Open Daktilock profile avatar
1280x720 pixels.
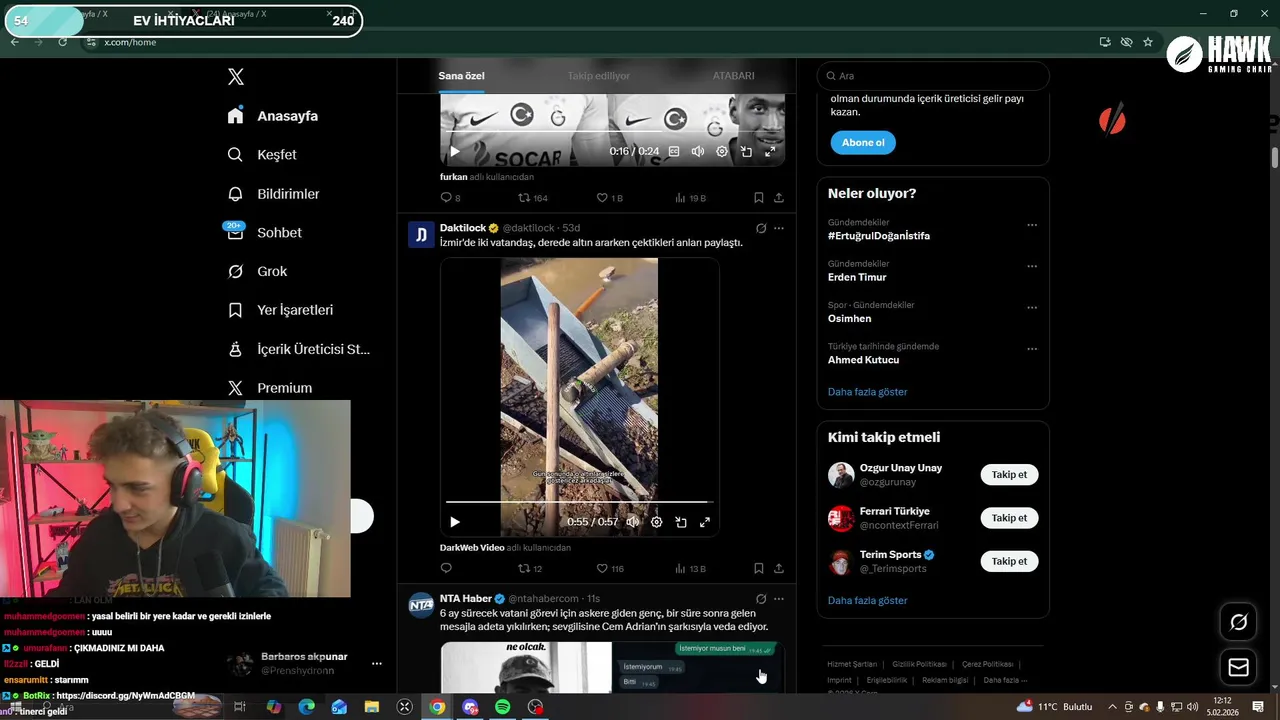tap(421, 235)
